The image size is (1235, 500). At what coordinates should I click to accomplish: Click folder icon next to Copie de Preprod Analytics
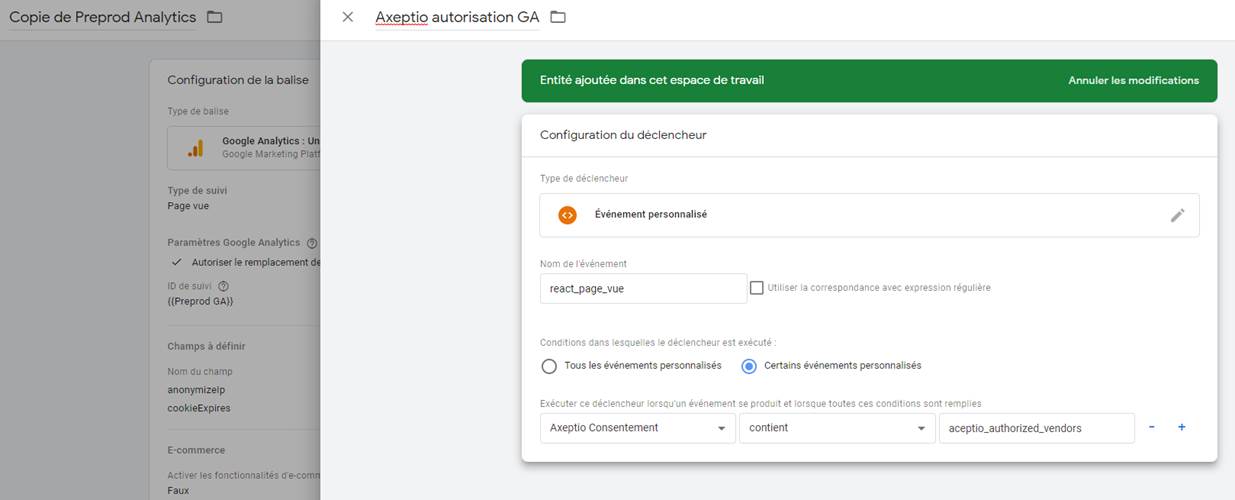pos(214,17)
